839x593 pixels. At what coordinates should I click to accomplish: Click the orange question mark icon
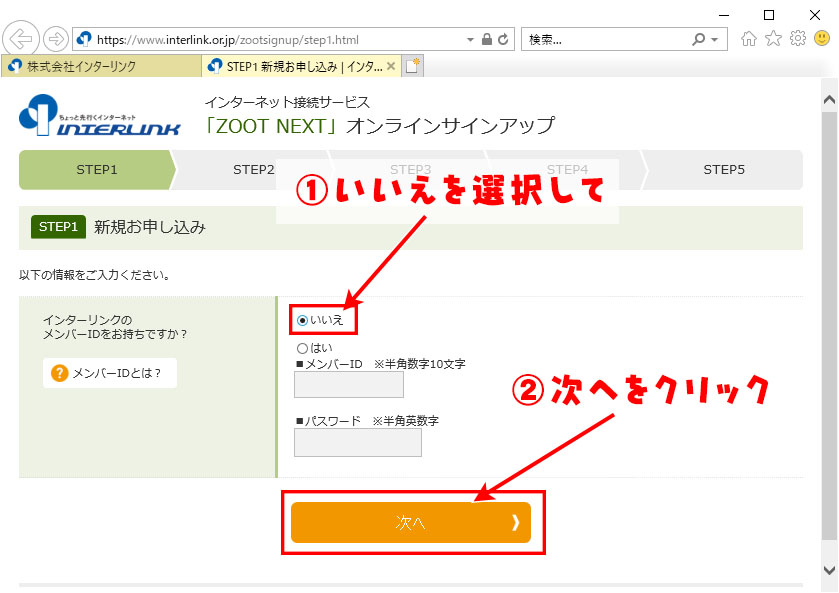click(59, 373)
